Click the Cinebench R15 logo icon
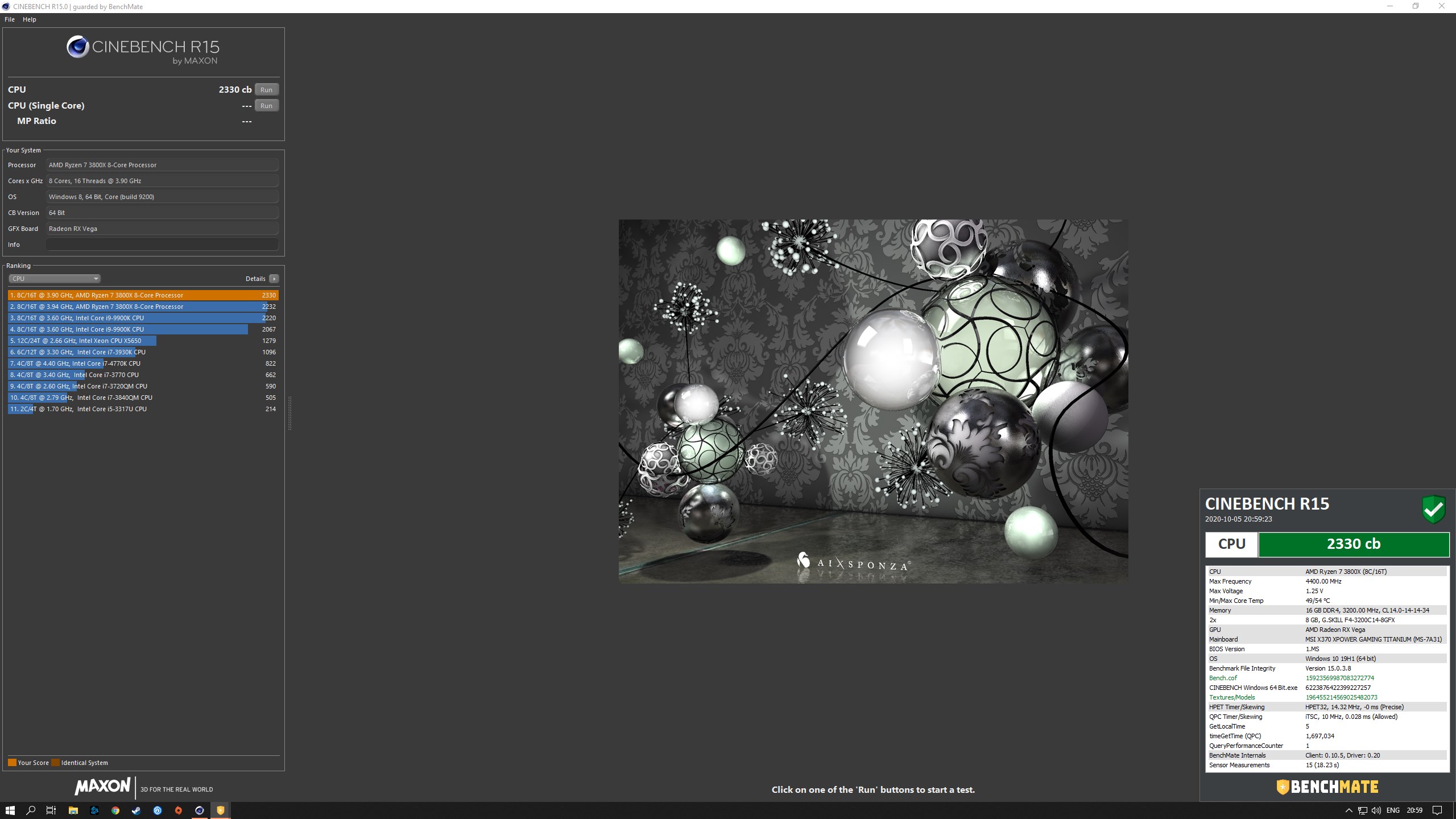The width and height of the screenshot is (1456, 819). click(x=77, y=47)
